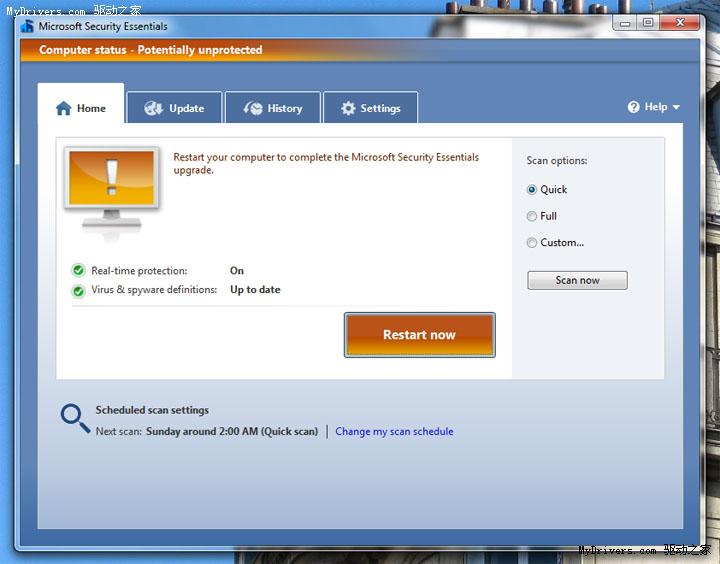Click the Update globe icon
Screen dimensions: 720x564
tap(153, 108)
